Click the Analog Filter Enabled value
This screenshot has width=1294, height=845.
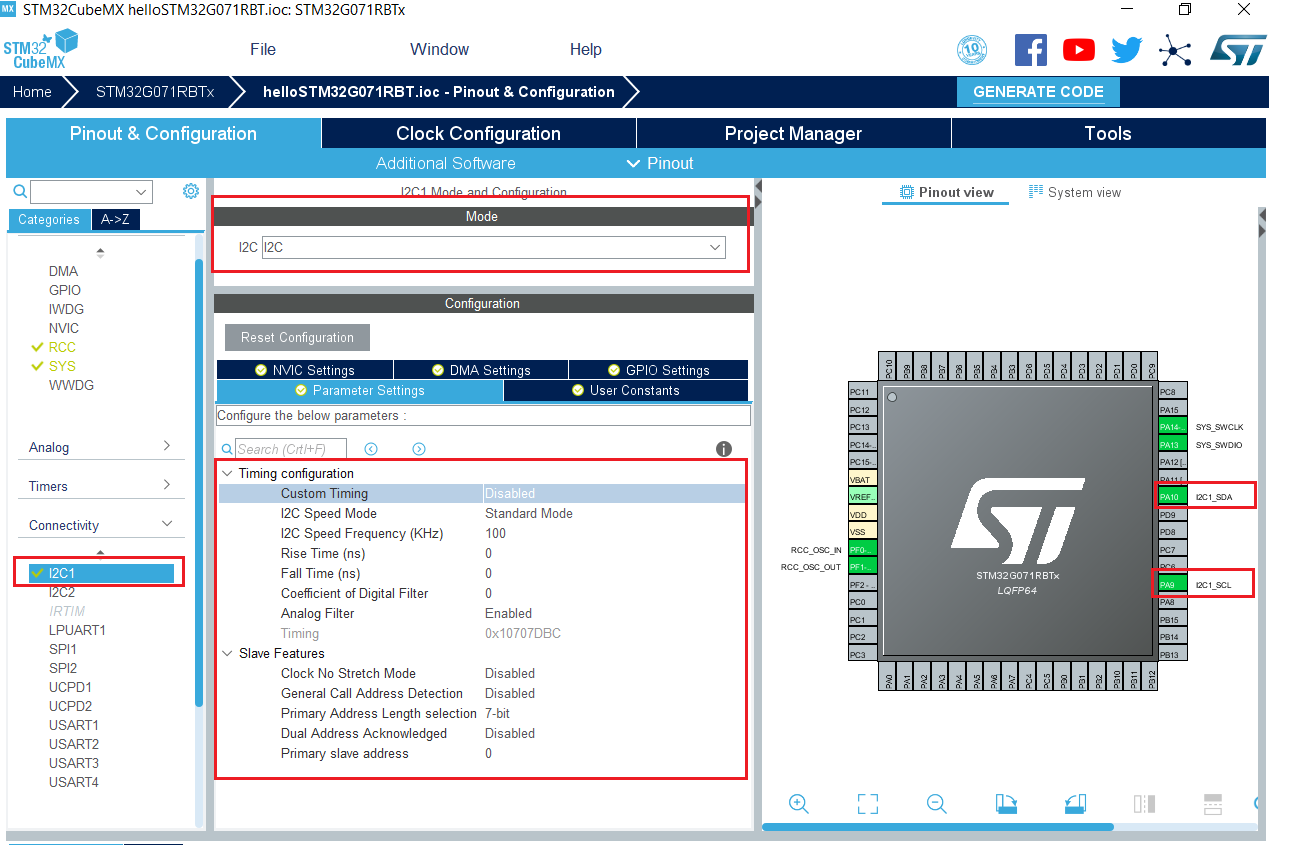point(509,614)
